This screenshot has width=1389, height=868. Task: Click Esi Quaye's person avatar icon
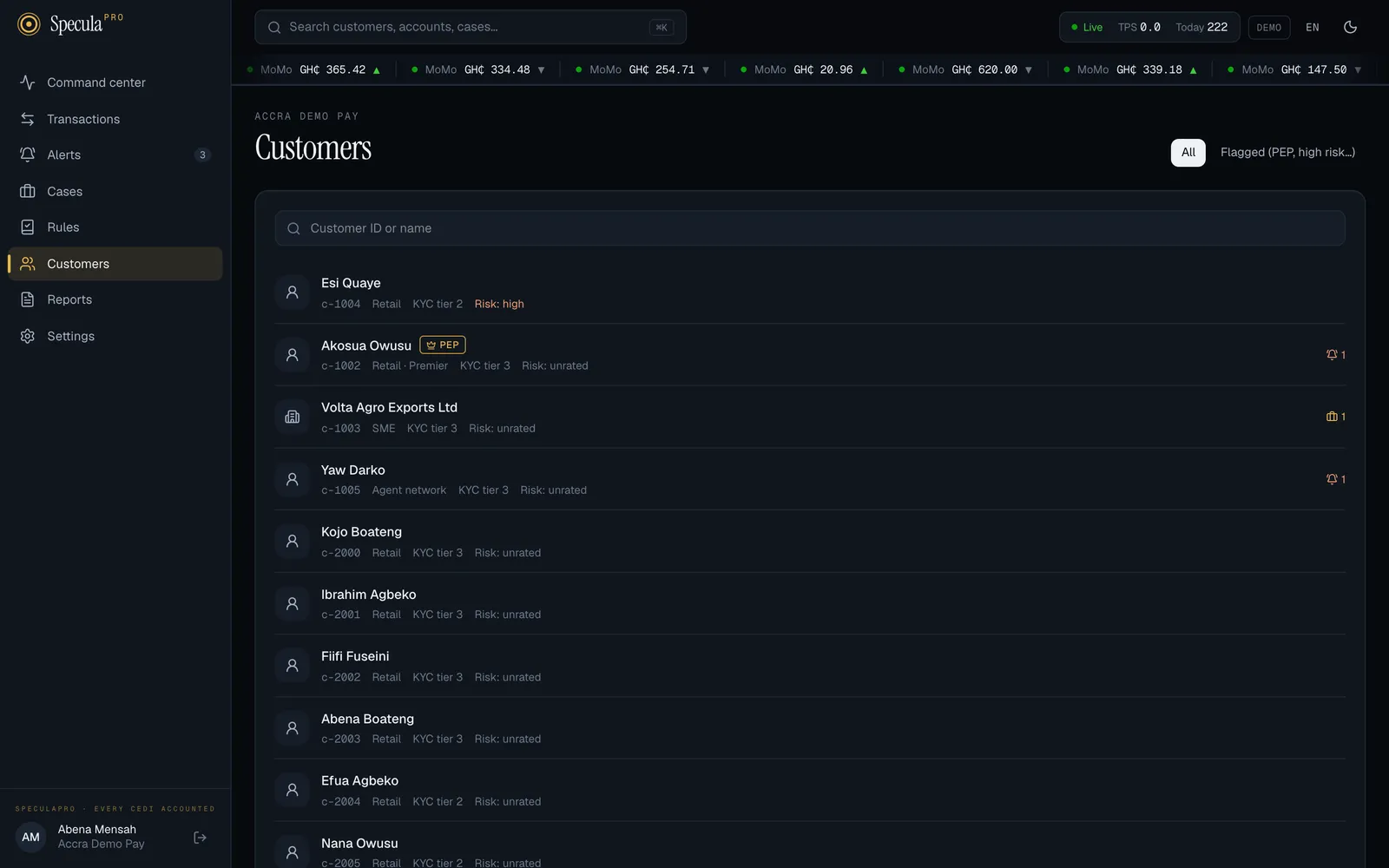coord(293,293)
